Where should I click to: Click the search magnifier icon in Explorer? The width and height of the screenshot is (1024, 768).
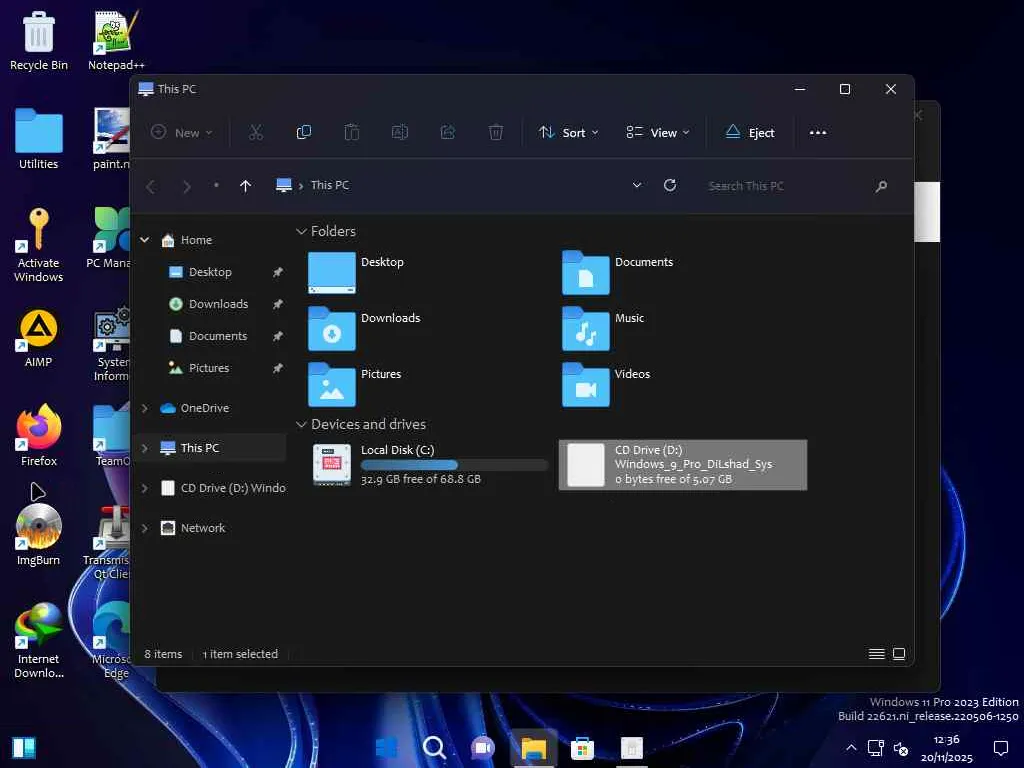[881, 186]
